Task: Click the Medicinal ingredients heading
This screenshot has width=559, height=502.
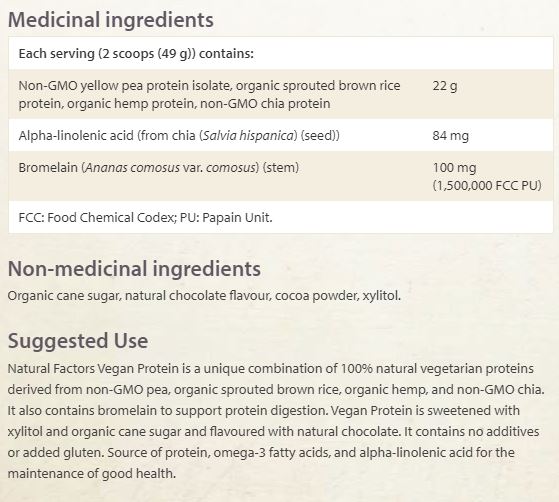Action: pyautogui.click(x=111, y=20)
